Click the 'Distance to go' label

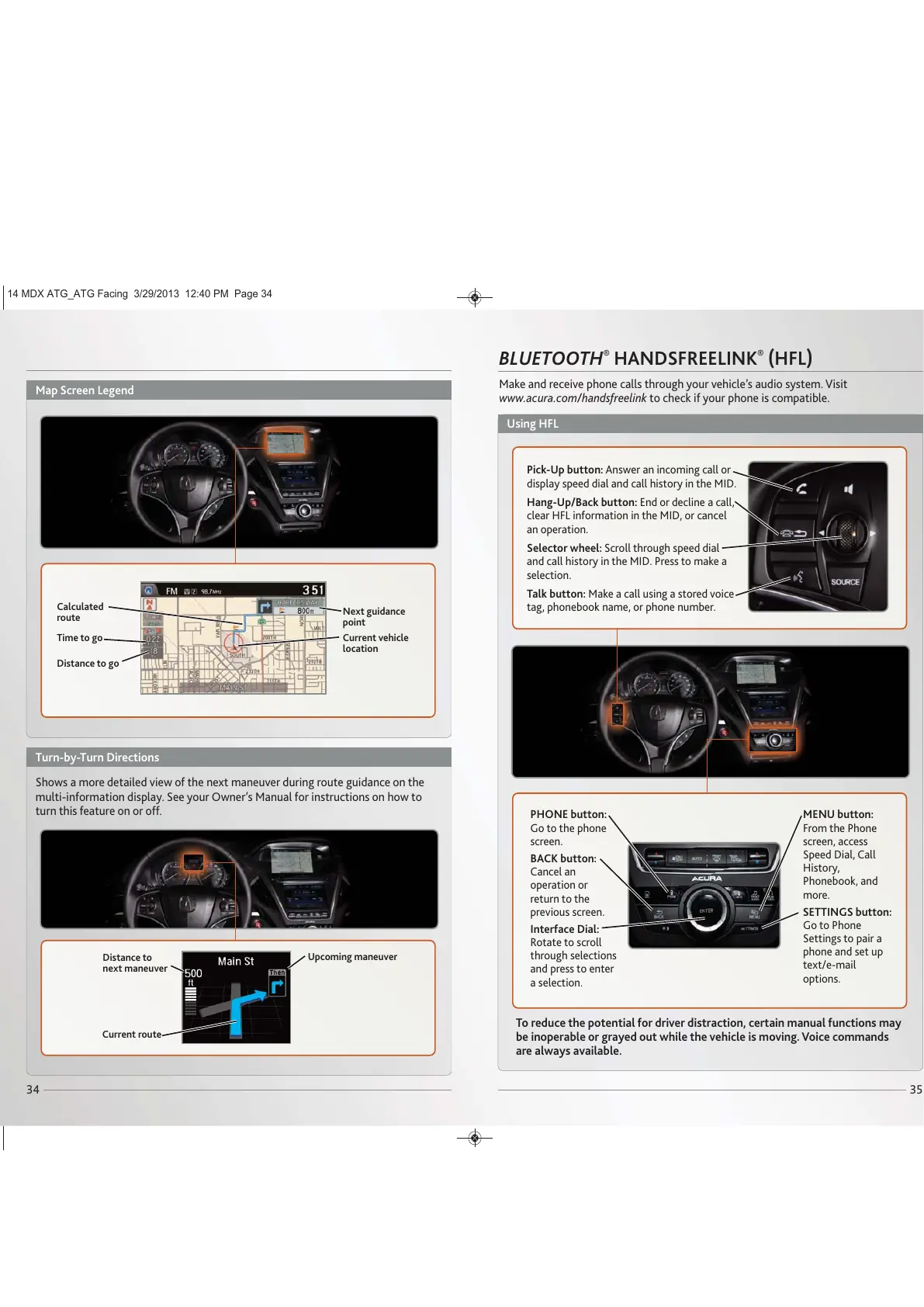(x=88, y=664)
